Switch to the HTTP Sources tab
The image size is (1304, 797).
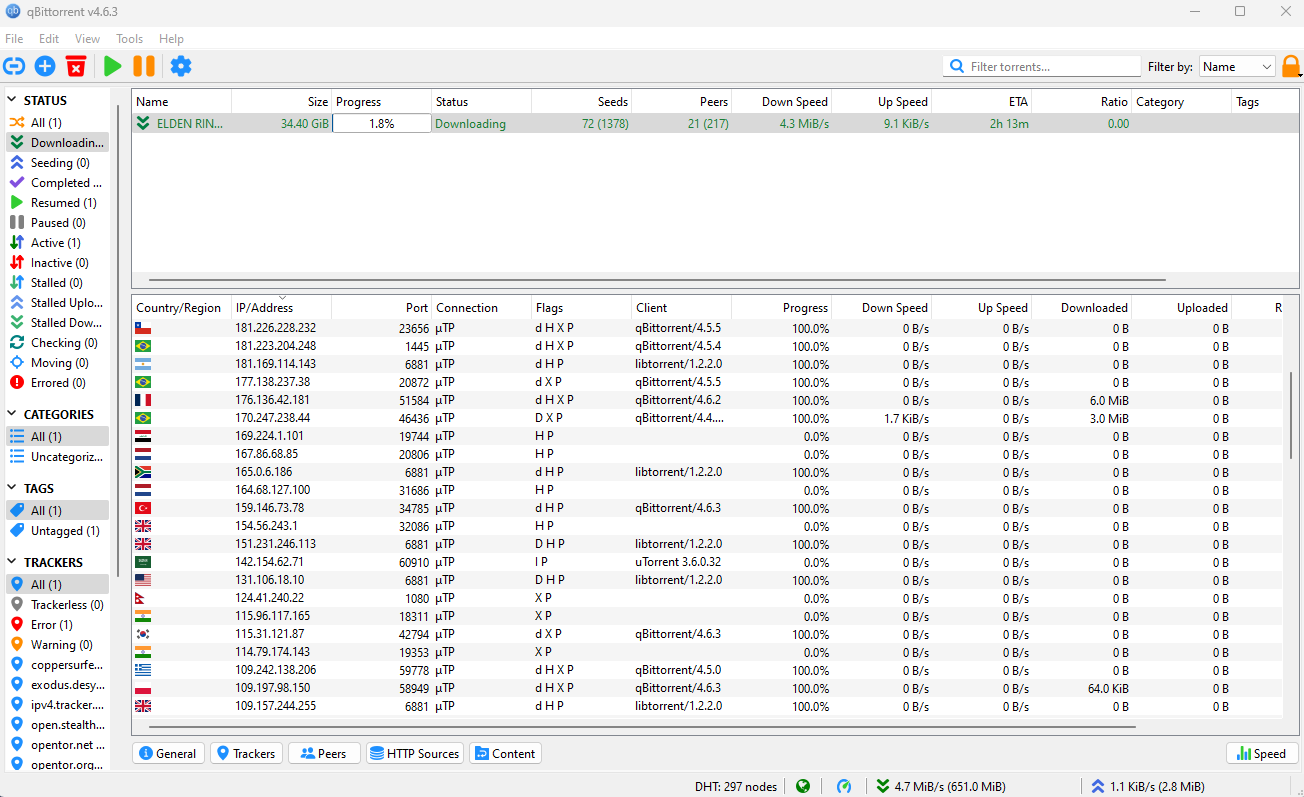pyautogui.click(x=414, y=754)
